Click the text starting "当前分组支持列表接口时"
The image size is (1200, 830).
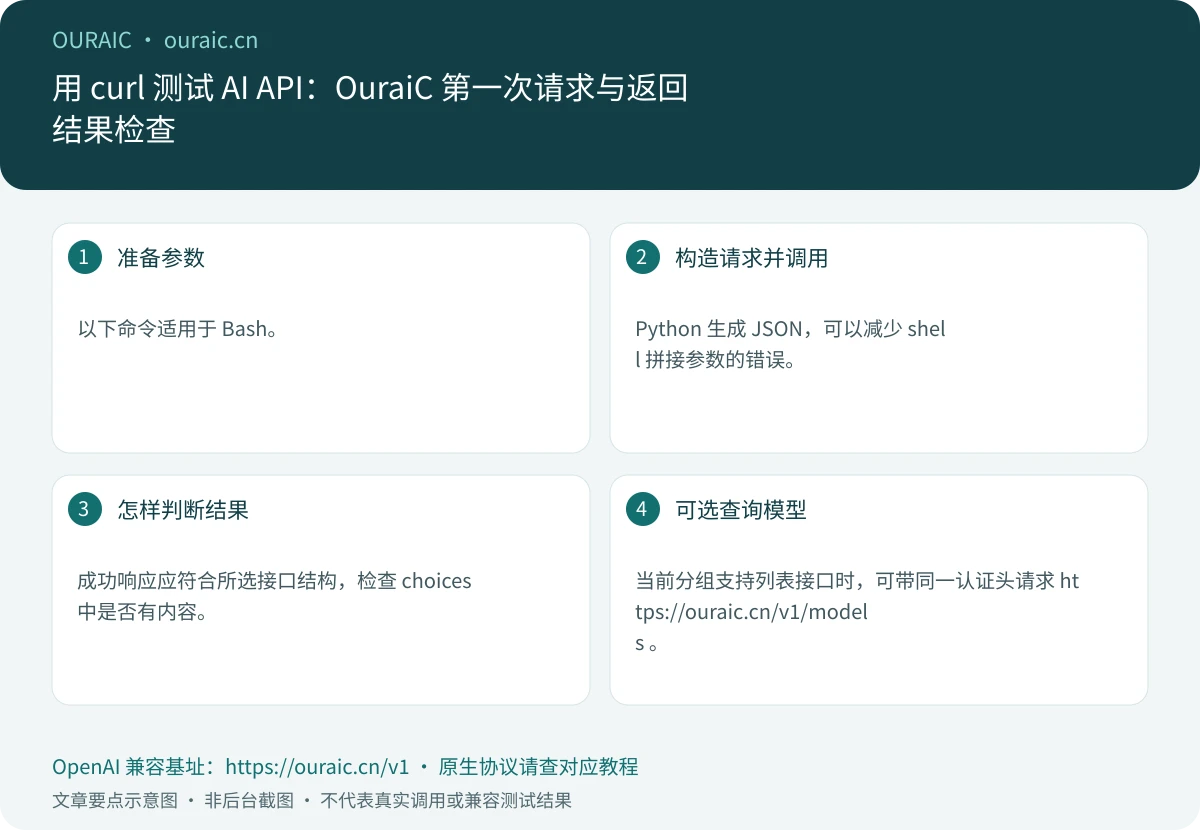point(857,612)
